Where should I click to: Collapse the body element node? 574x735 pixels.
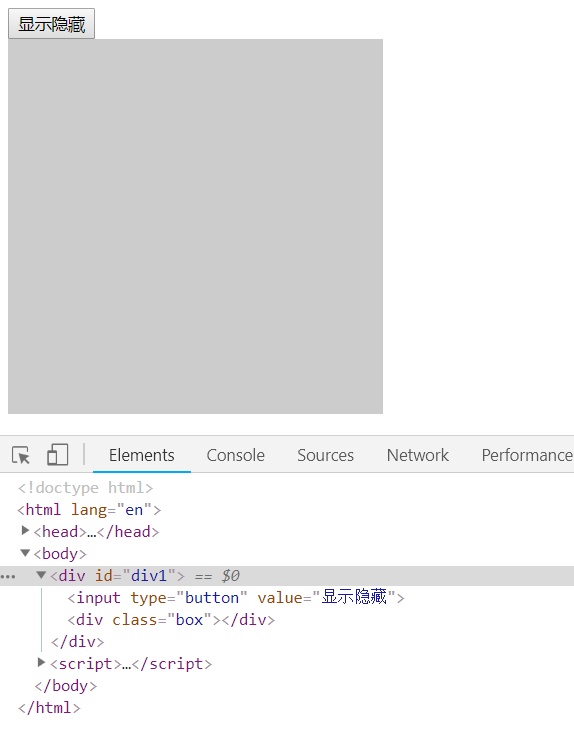[25, 553]
